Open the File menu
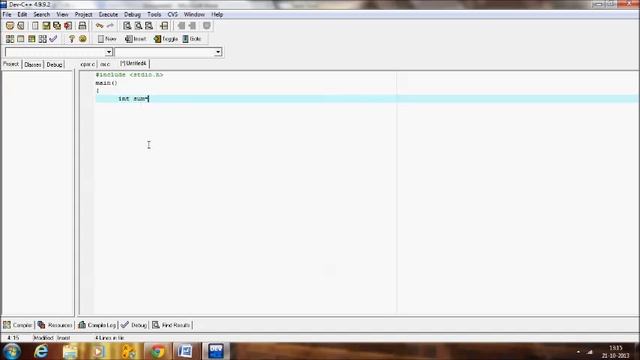 point(7,14)
